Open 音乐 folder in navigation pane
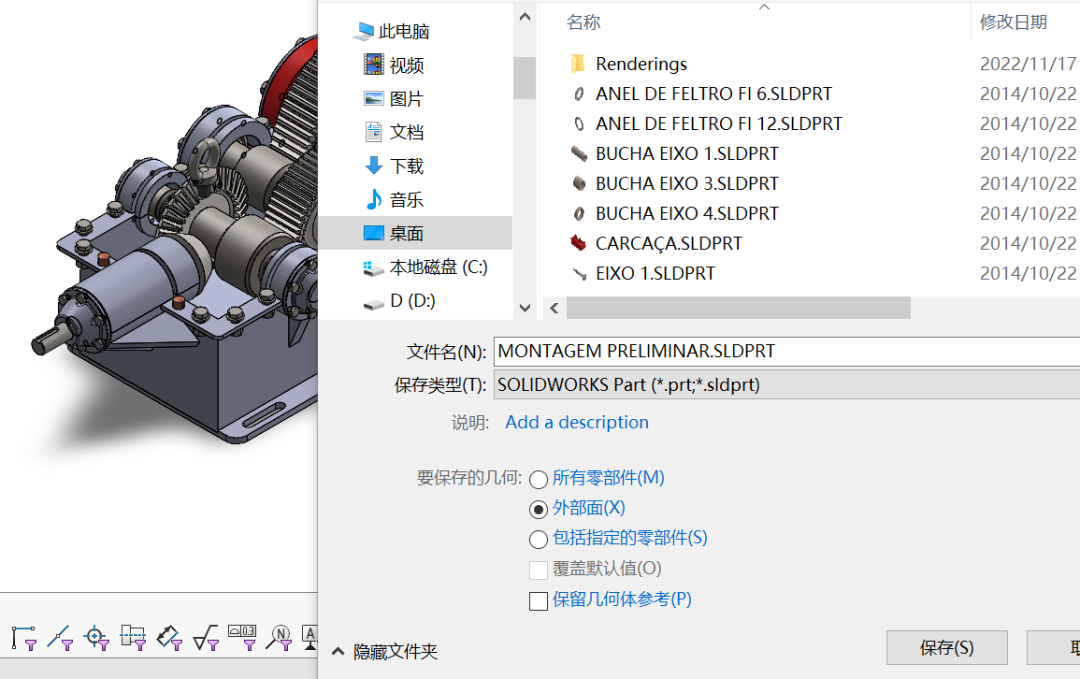Viewport: 1080px width, 679px height. tap(393, 199)
